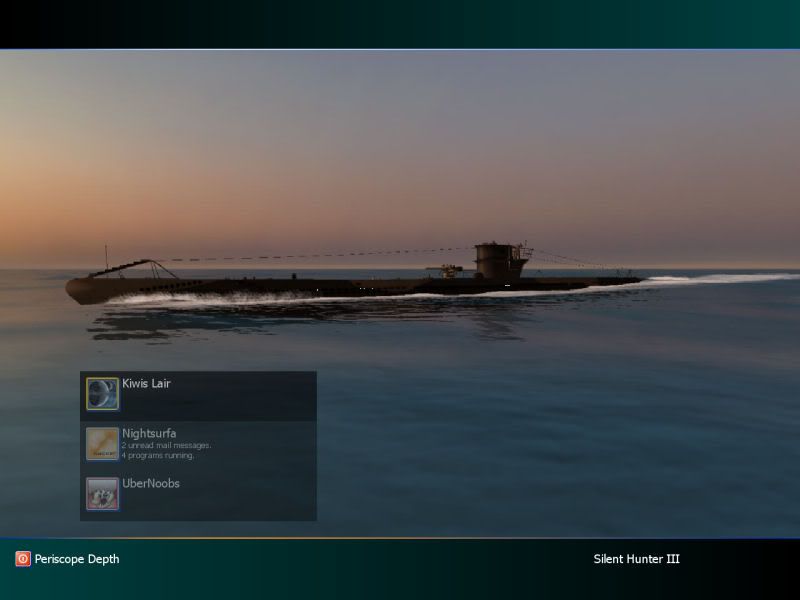Viewport: 800px width, 600px height.
Task: Click the Periscope Depth shutdown label
Action: (77, 559)
